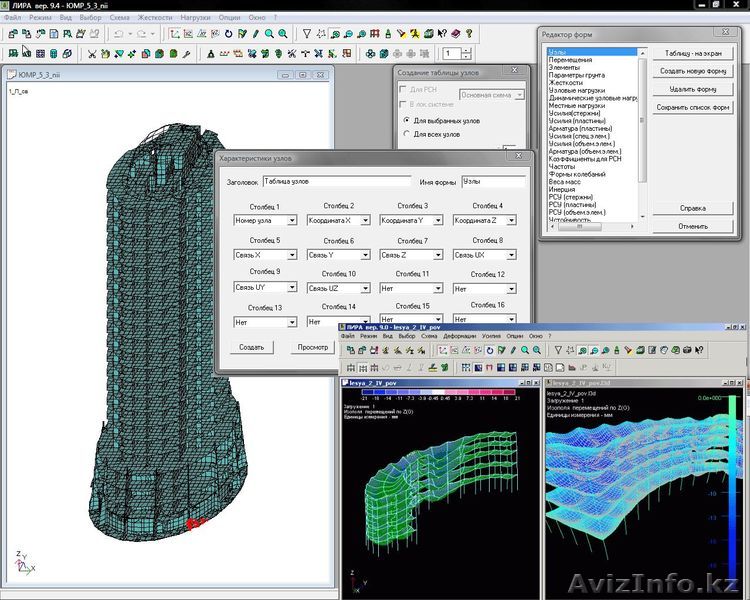This screenshot has height=600, width=750.
Task: Open the Столбец 1 'Номер узла' dropdown
Action: coord(292,221)
